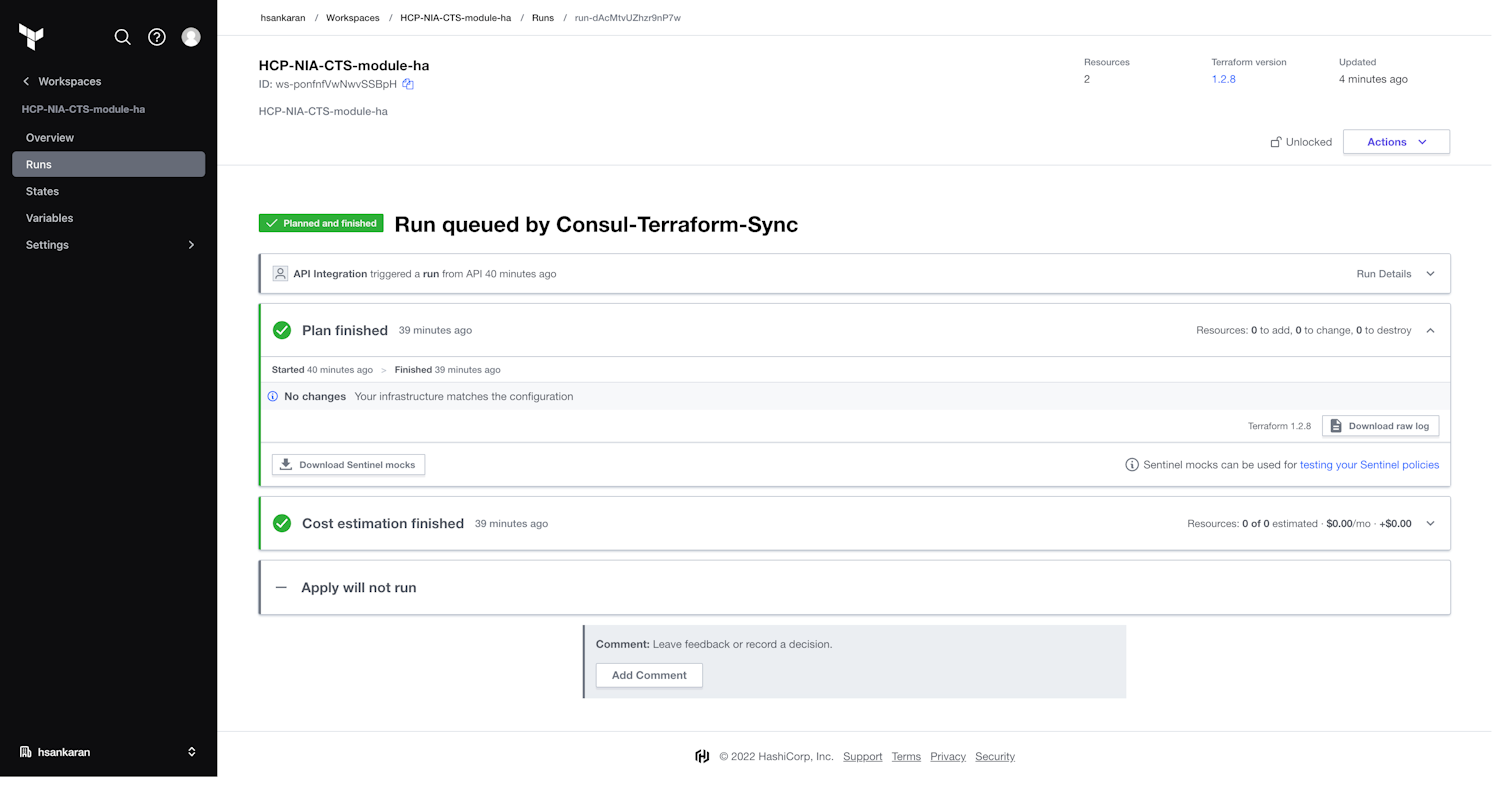This screenshot has width=1500, height=785.
Task: Open the user avatar account menu
Action: click(x=191, y=36)
